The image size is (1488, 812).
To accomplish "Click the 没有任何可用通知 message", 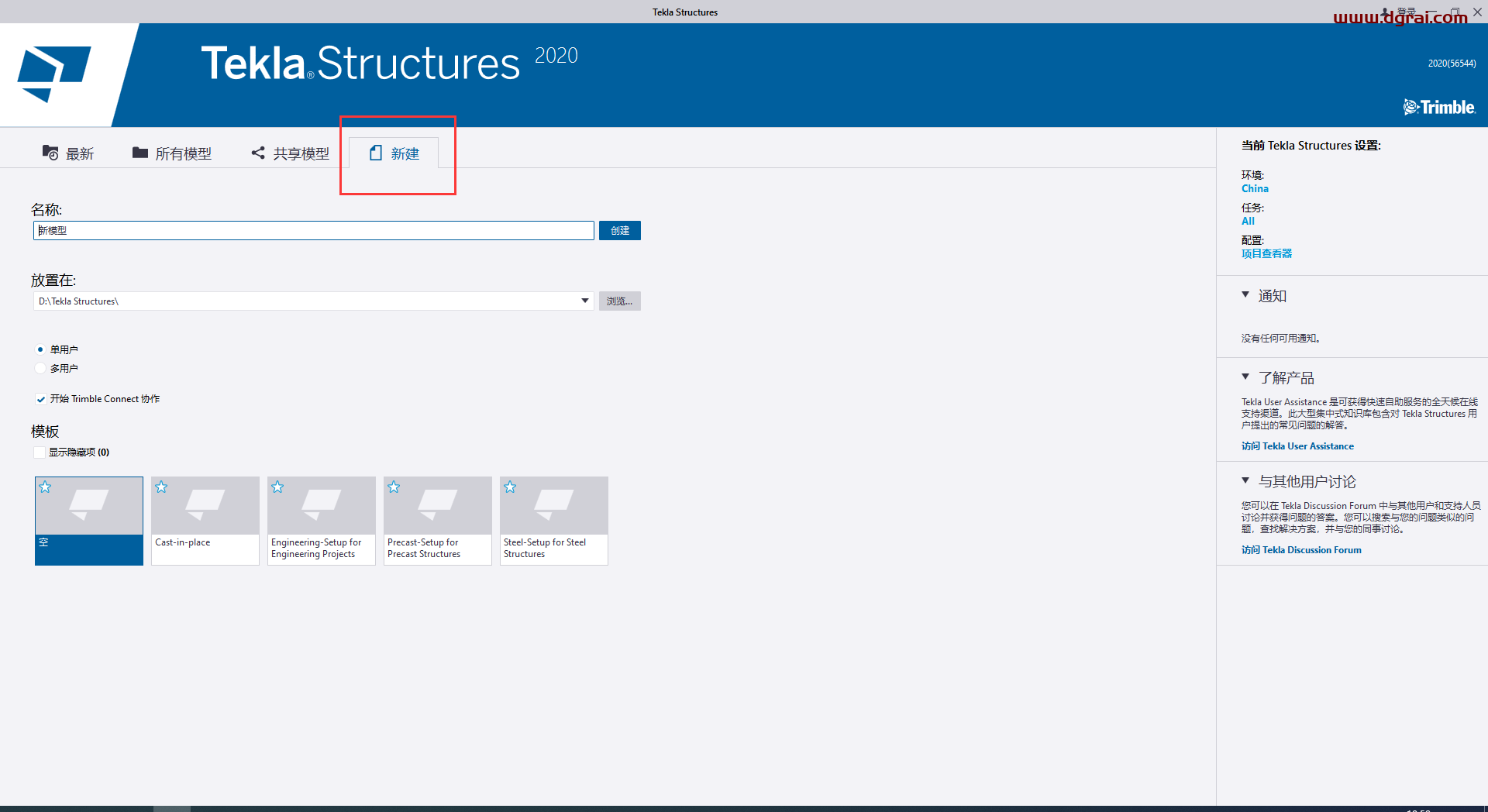I will tap(1281, 339).
